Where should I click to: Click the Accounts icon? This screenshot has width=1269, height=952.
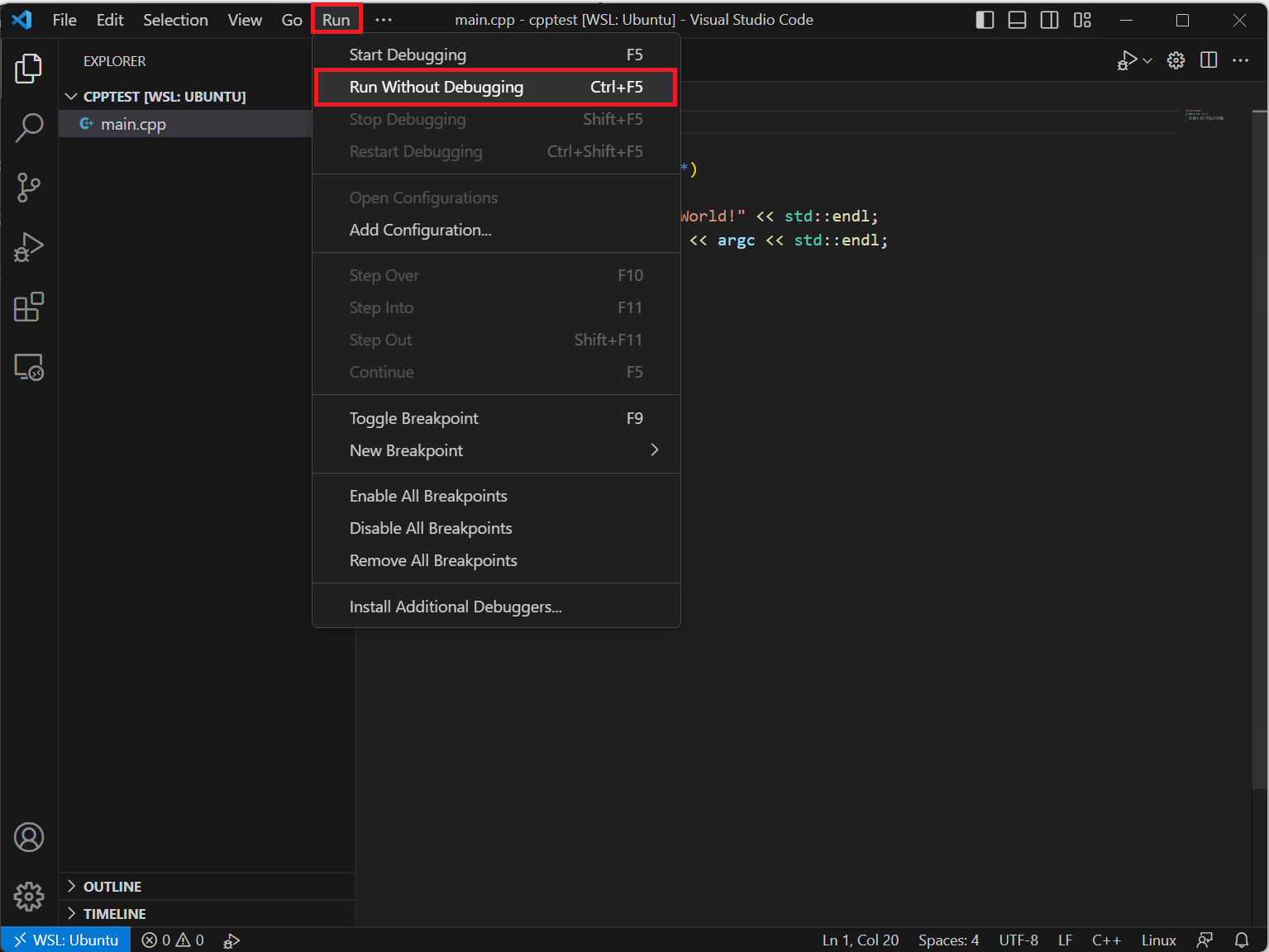[x=29, y=837]
